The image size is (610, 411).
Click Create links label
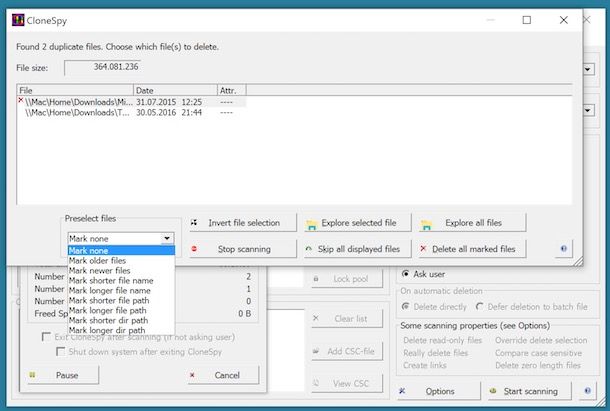pyautogui.click(x=424, y=365)
